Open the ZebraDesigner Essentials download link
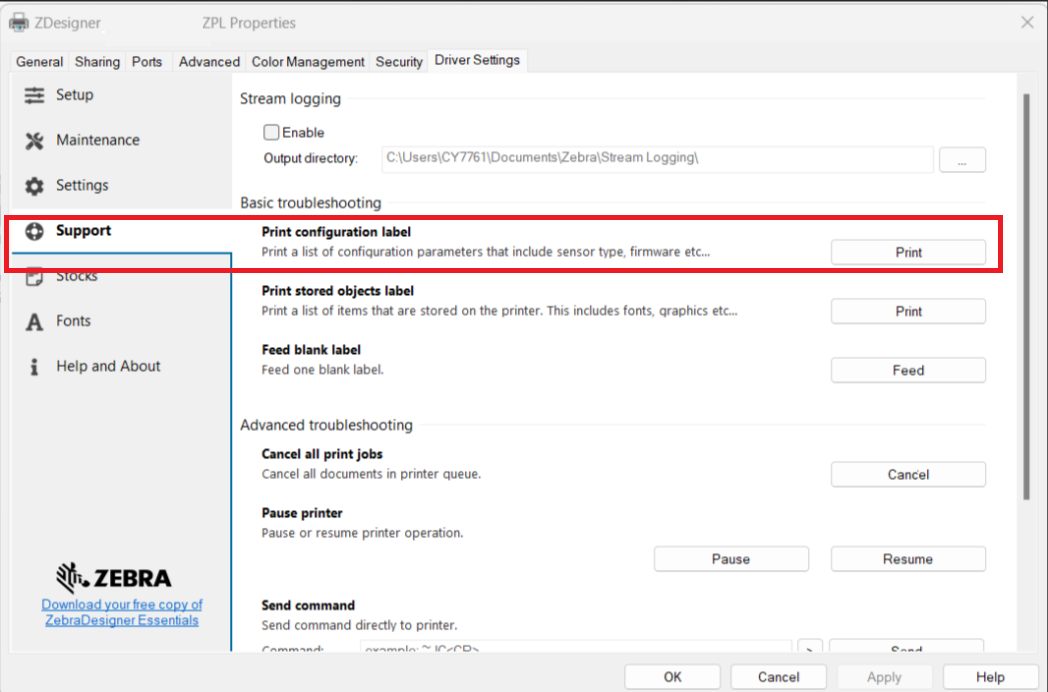This screenshot has height=692, width=1048. tap(121, 611)
